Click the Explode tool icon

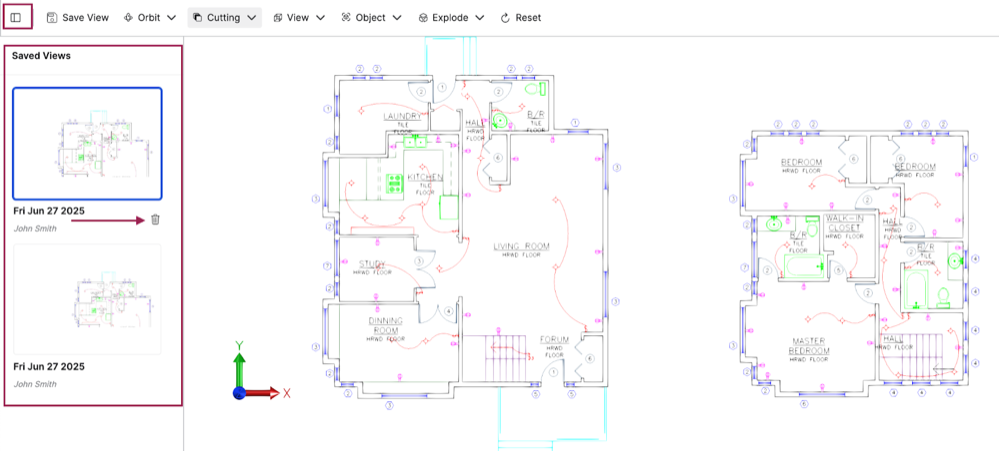tap(423, 18)
